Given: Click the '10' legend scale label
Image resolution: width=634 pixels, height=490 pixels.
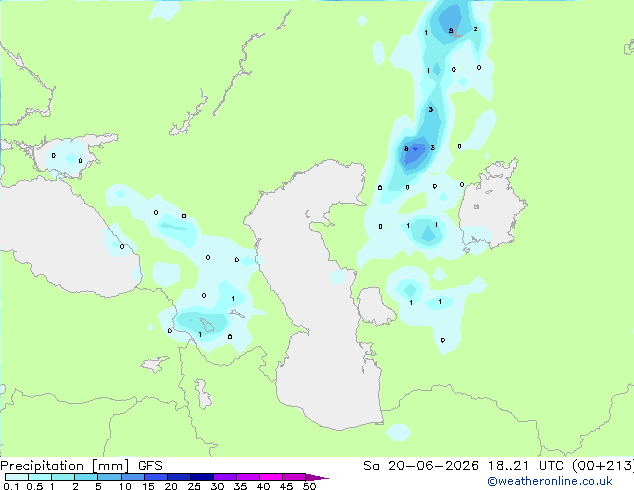Looking at the screenshot, I should pyautogui.click(x=125, y=486).
